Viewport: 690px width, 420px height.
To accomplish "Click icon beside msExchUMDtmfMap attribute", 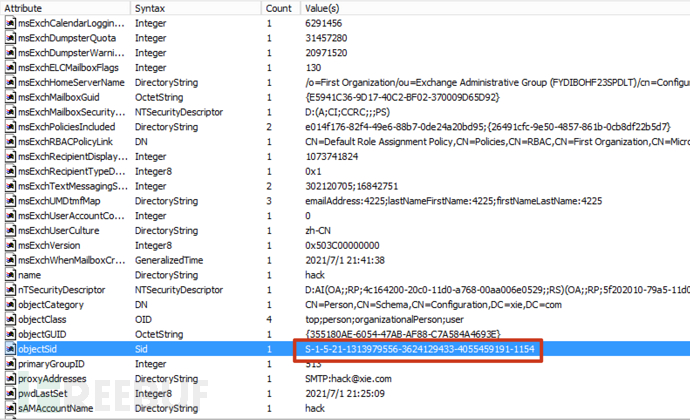I will 11,201.
